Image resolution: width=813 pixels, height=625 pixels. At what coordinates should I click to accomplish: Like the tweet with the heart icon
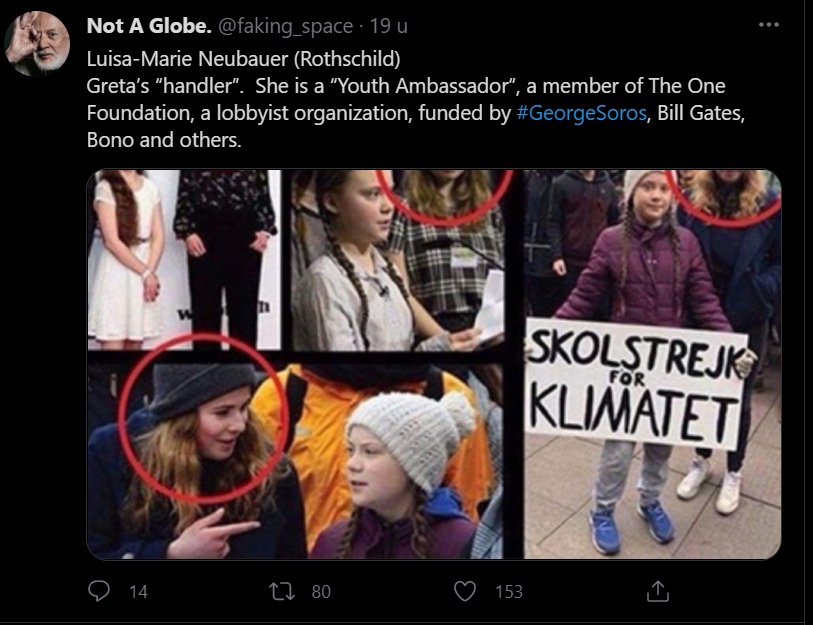[465, 591]
